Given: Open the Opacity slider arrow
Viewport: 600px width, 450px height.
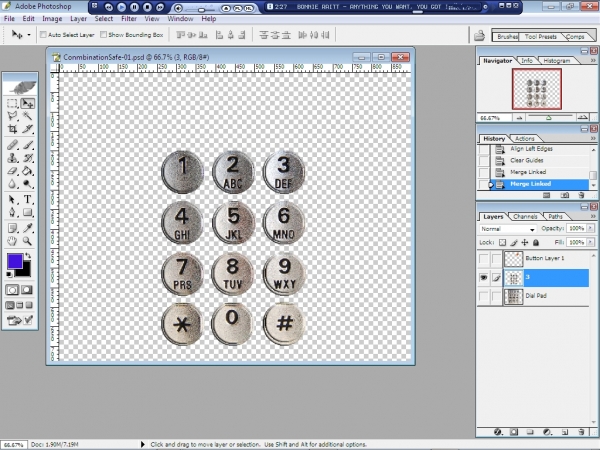Looking at the screenshot, I should [590, 228].
